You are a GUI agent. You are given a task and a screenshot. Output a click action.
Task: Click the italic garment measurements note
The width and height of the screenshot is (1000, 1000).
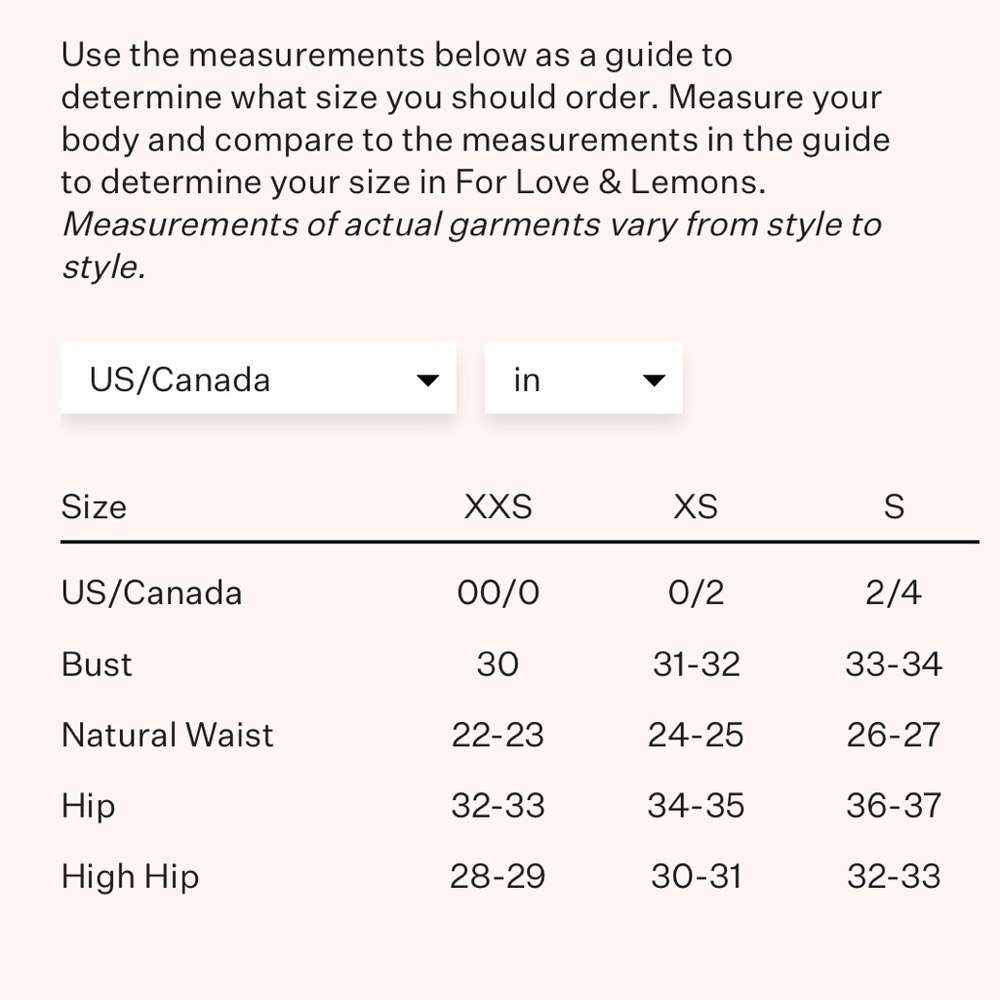(x=472, y=246)
